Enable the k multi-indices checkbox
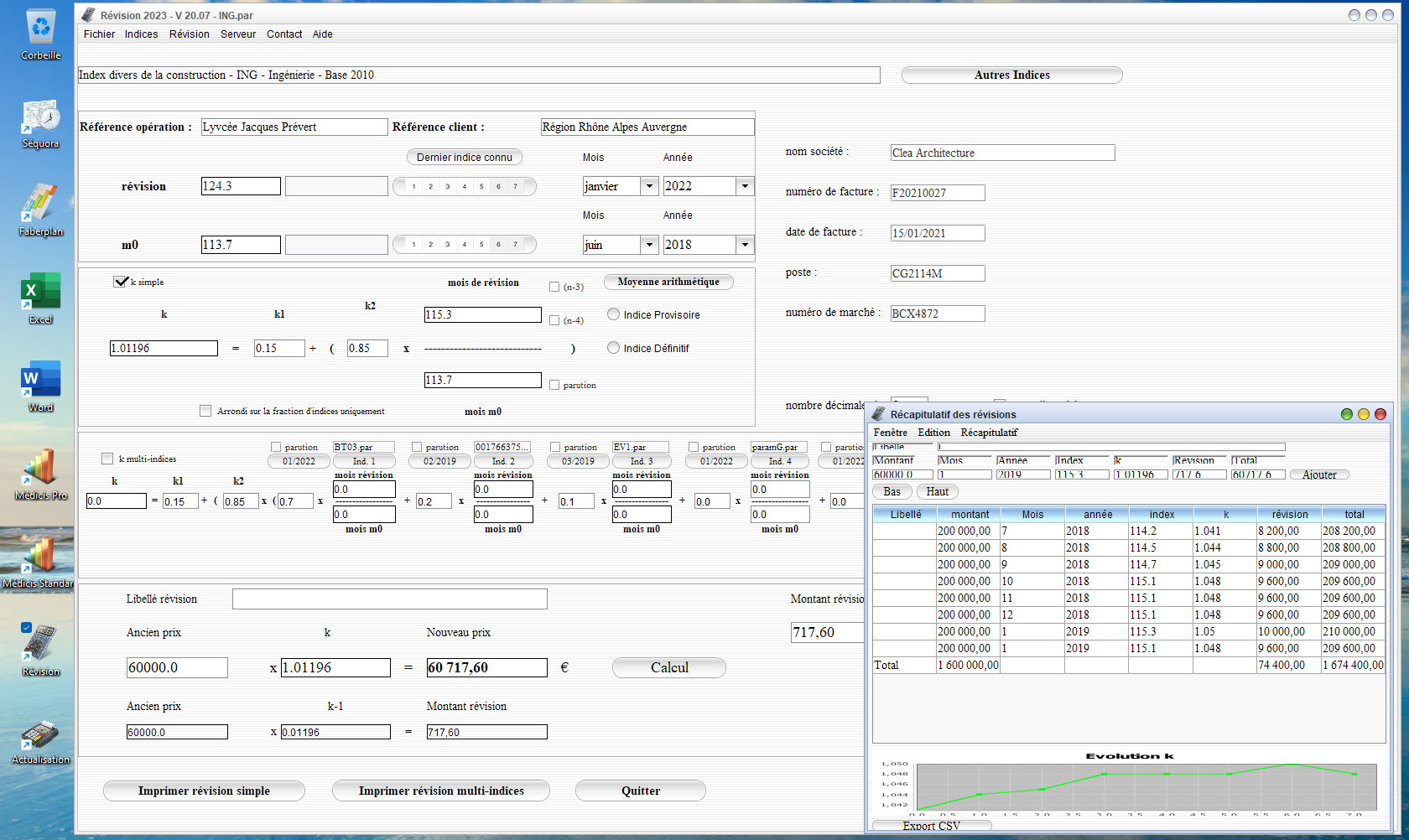 pyautogui.click(x=107, y=459)
